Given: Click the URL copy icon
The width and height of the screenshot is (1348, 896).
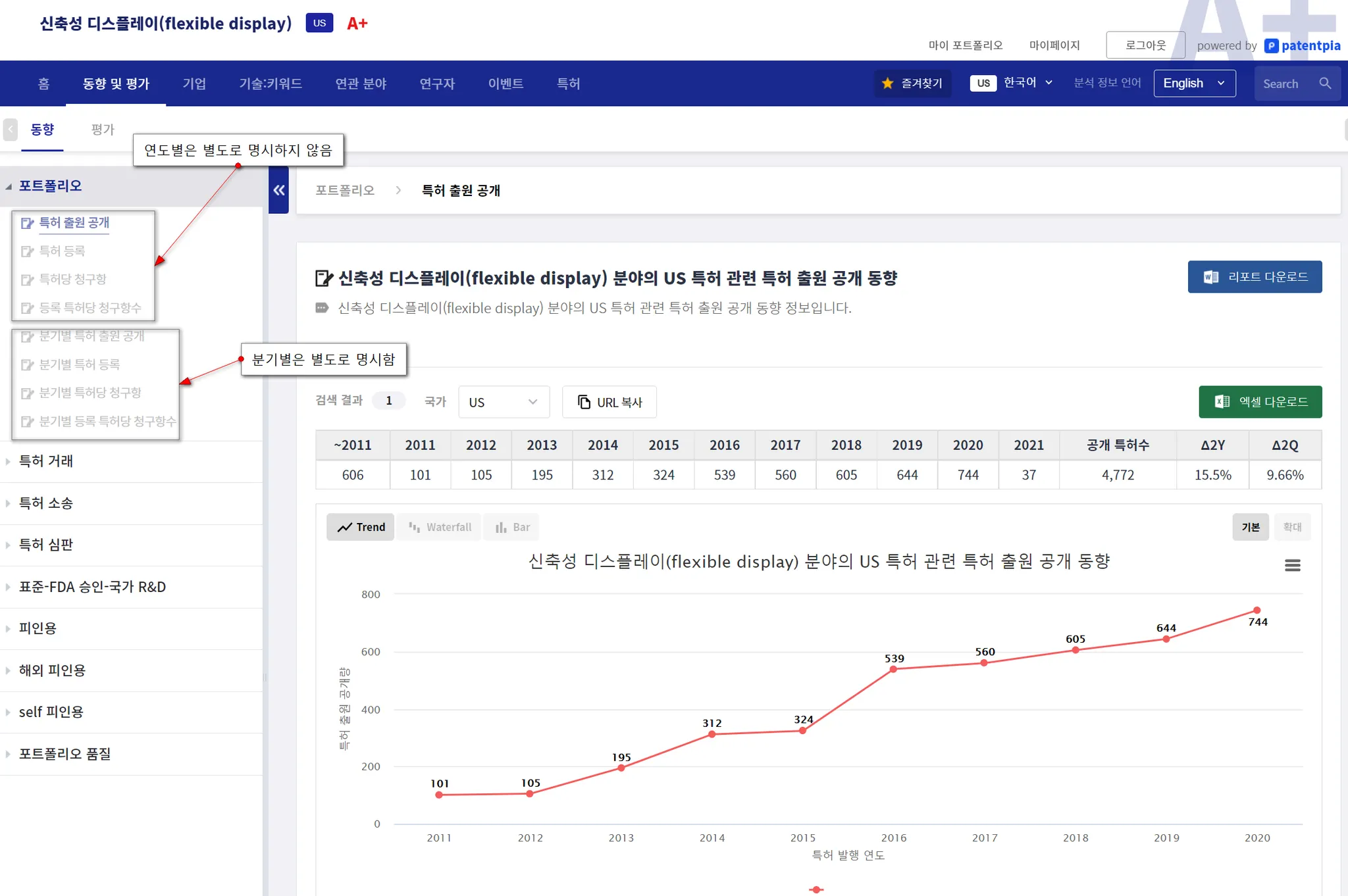Looking at the screenshot, I should click(x=584, y=402).
